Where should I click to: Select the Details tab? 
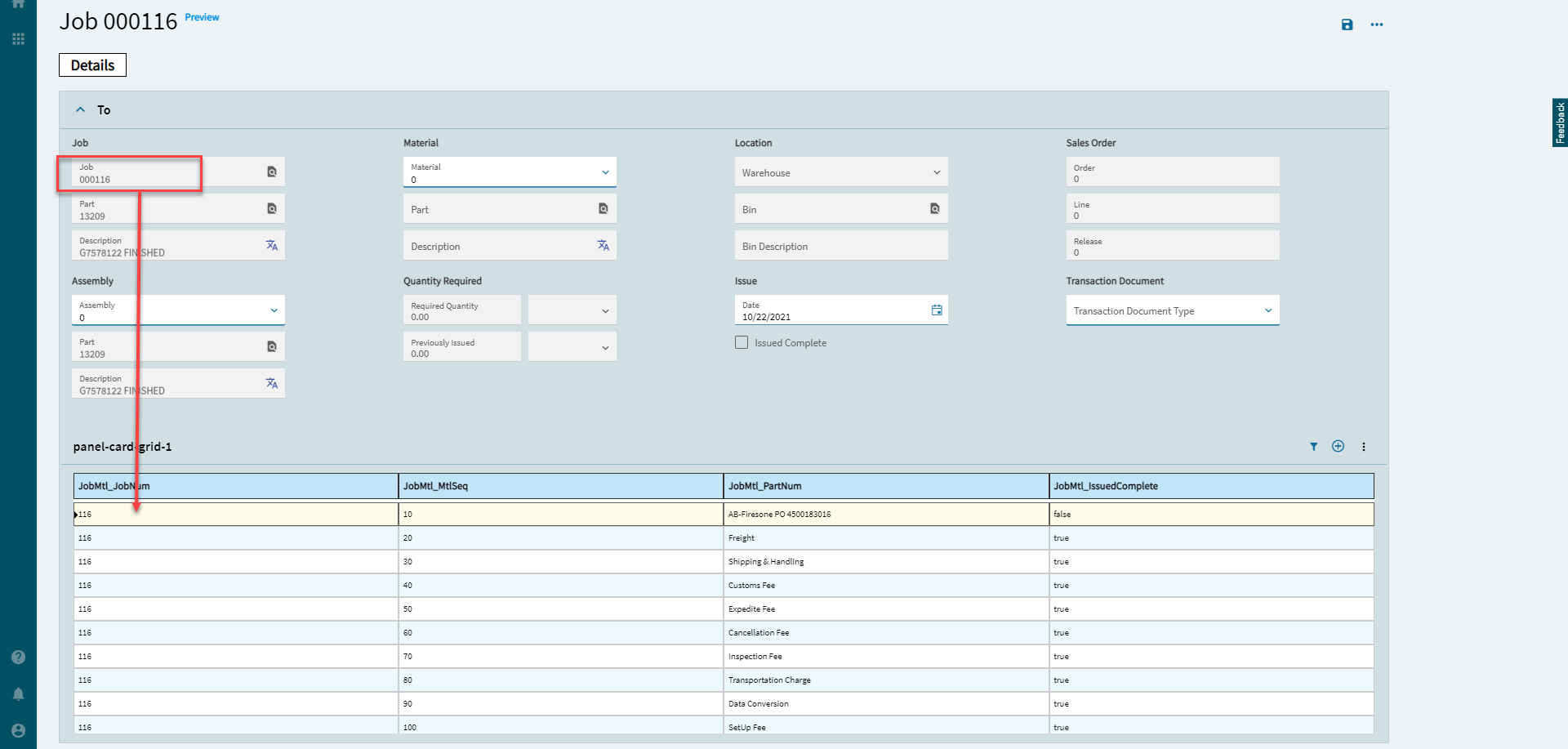(x=92, y=65)
